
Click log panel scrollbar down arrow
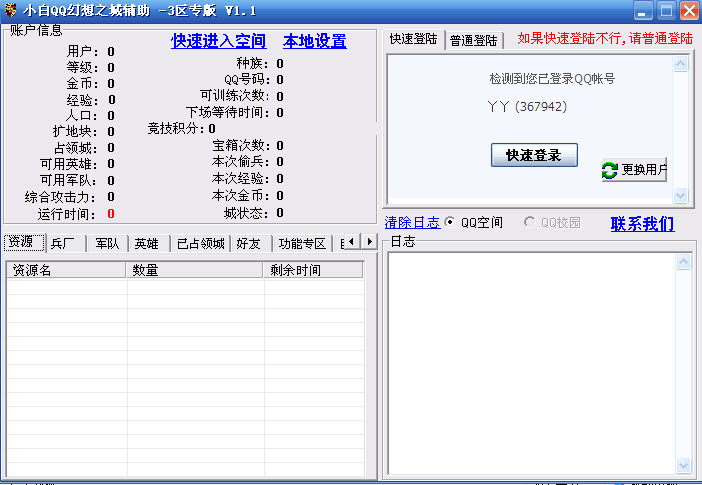(683, 465)
